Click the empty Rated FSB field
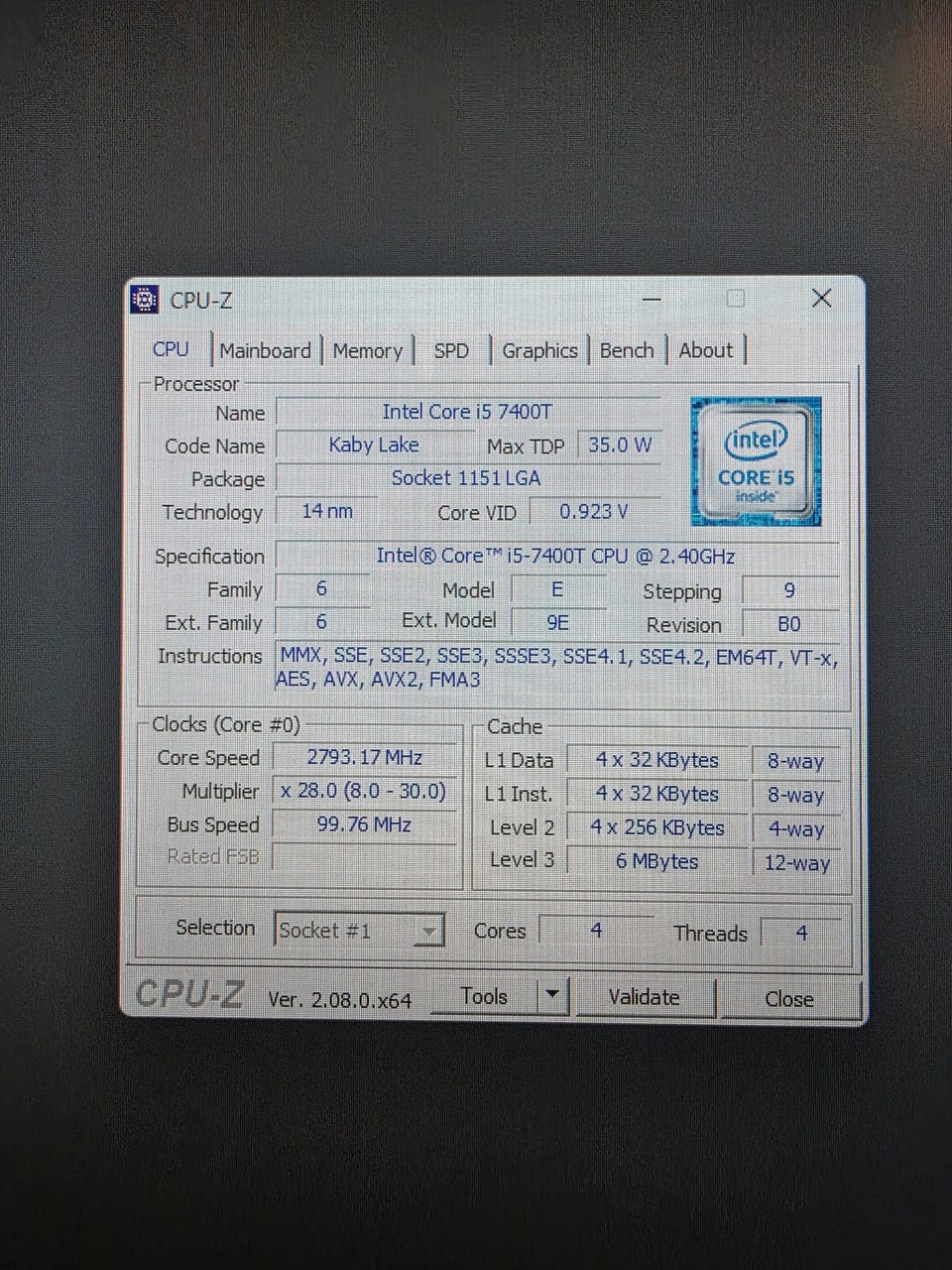952x1270 pixels. (365, 856)
